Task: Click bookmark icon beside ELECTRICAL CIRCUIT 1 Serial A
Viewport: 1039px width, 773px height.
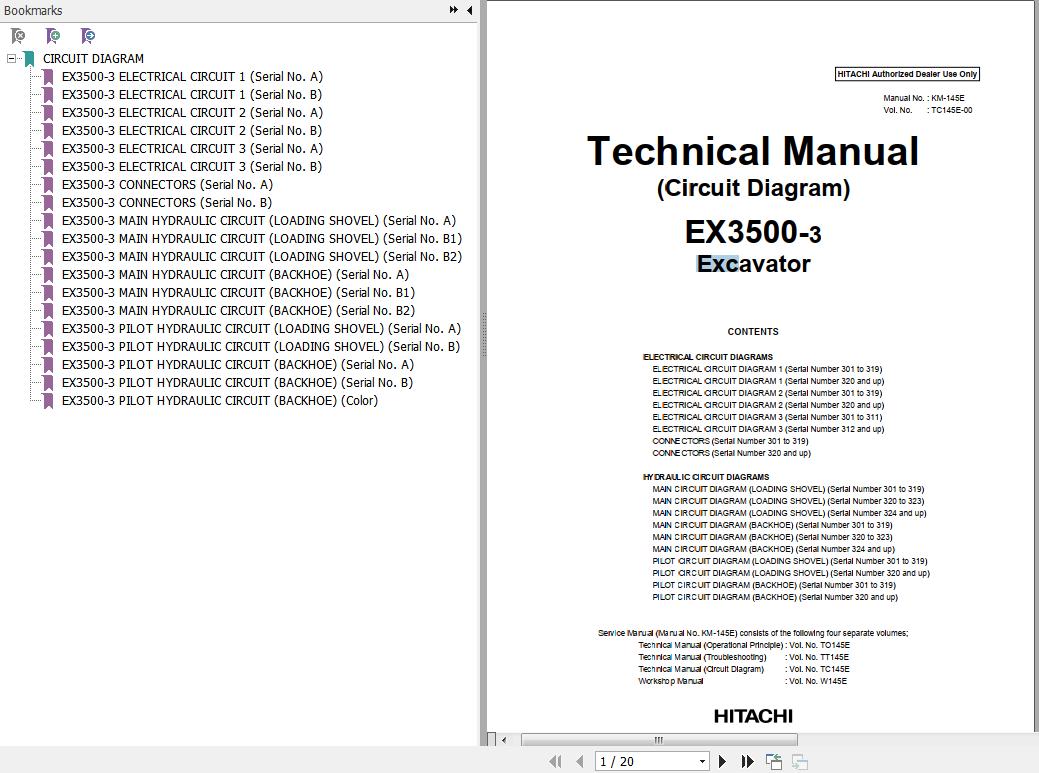Action: tap(48, 77)
